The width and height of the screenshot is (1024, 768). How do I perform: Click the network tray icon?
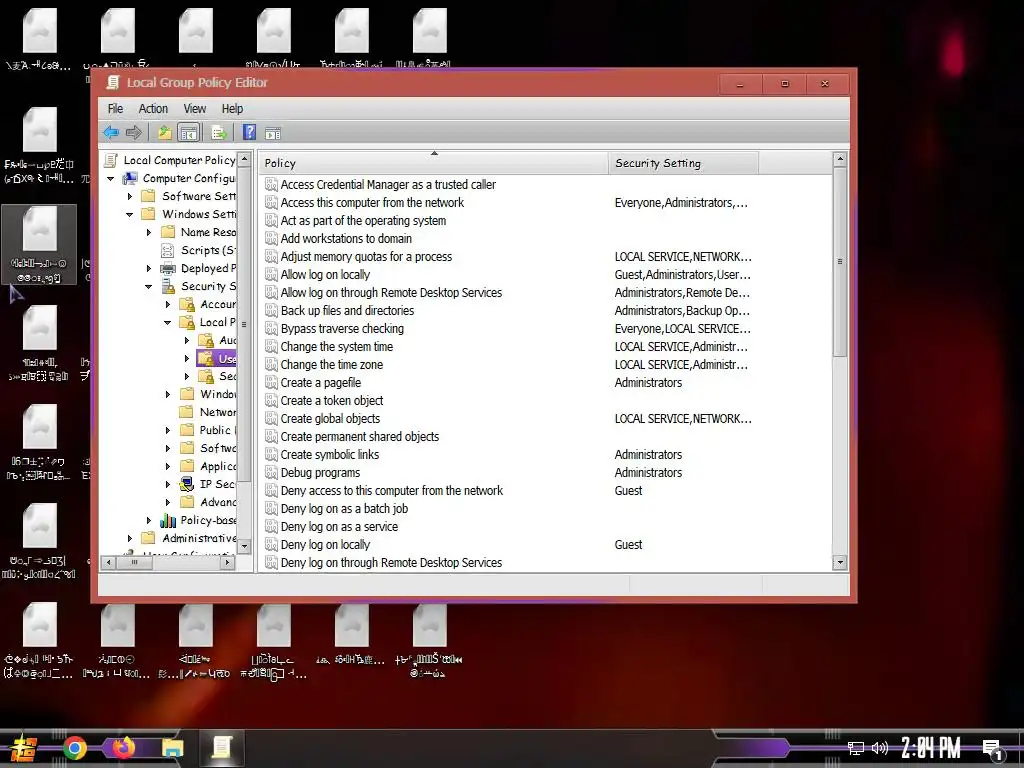[856, 748]
